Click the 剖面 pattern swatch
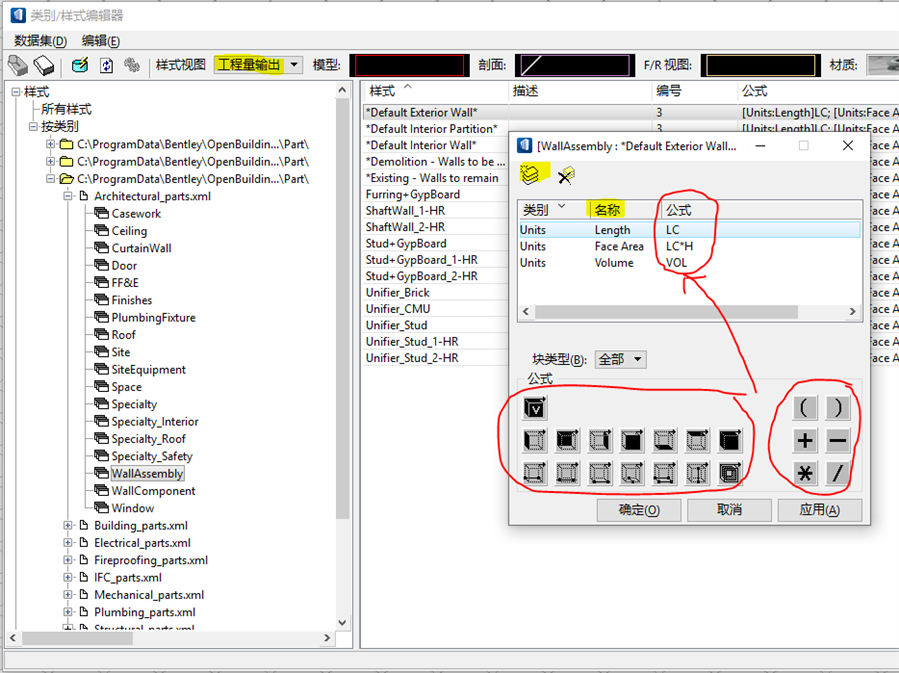899x673 pixels. click(x=574, y=65)
